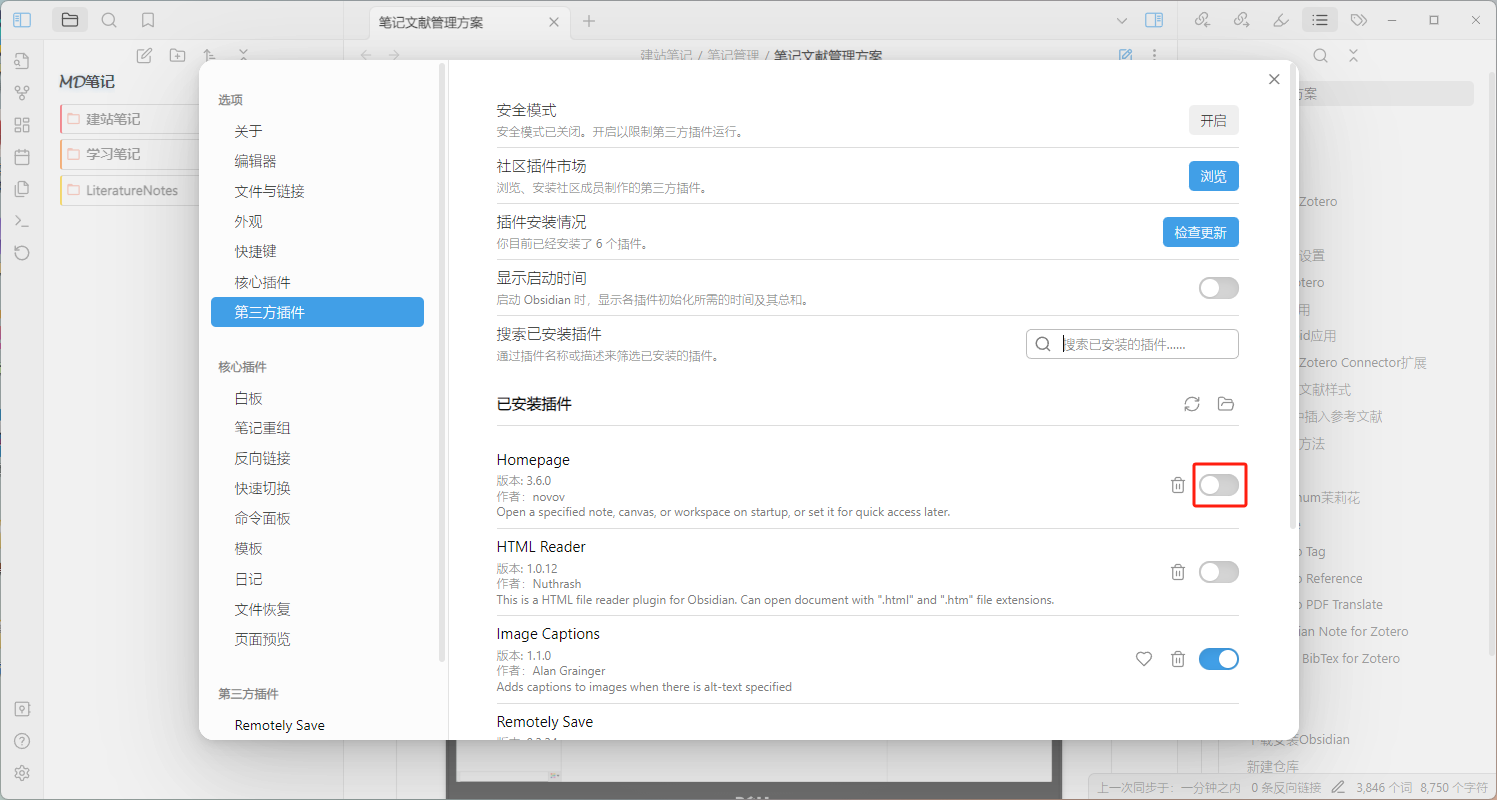Click 开启 to enable safe mode

click(x=1213, y=120)
